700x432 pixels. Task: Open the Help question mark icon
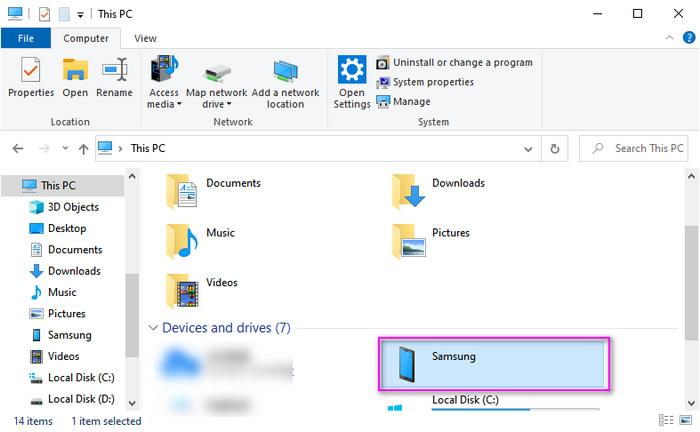689,38
